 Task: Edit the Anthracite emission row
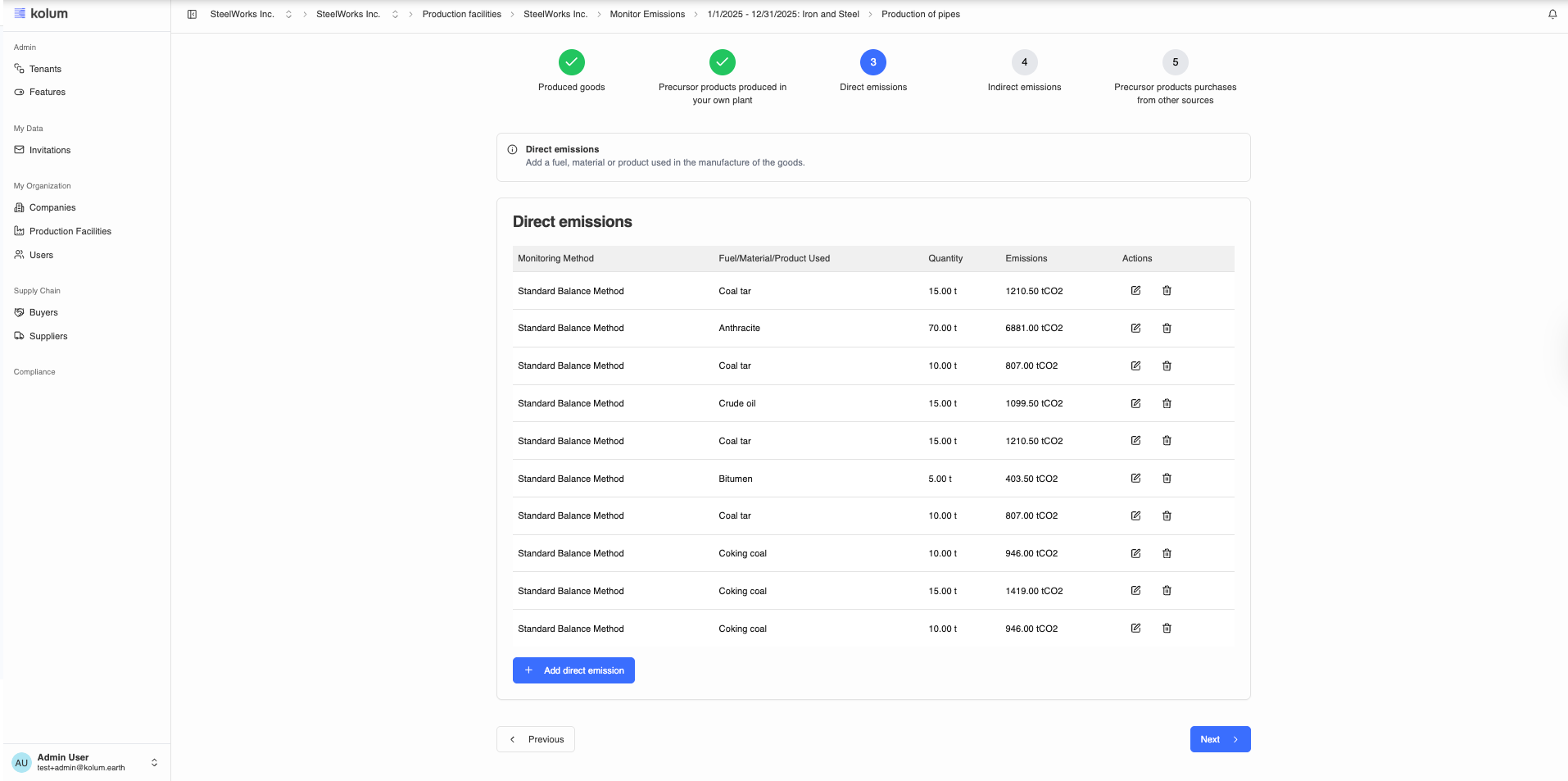tap(1135, 328)
